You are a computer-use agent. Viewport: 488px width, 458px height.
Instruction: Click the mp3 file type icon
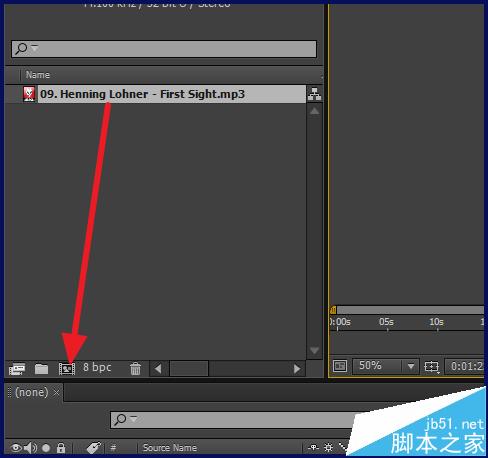coord(29,94)
